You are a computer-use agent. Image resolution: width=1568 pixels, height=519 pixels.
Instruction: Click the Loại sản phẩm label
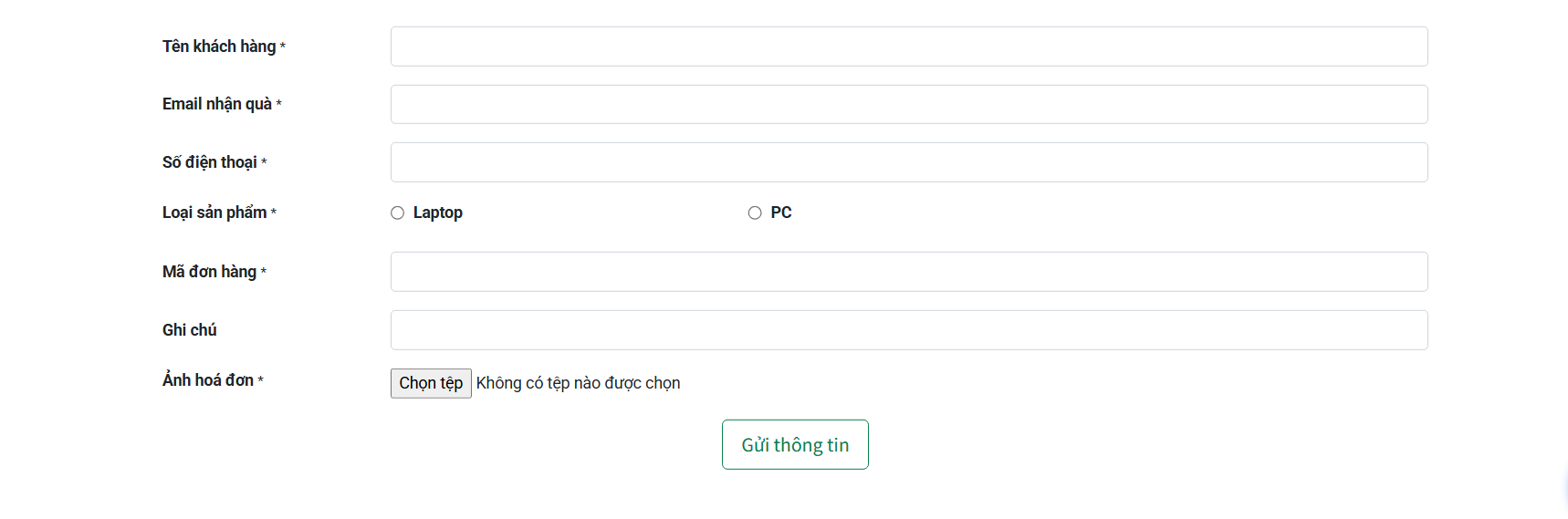pos(214,213)
